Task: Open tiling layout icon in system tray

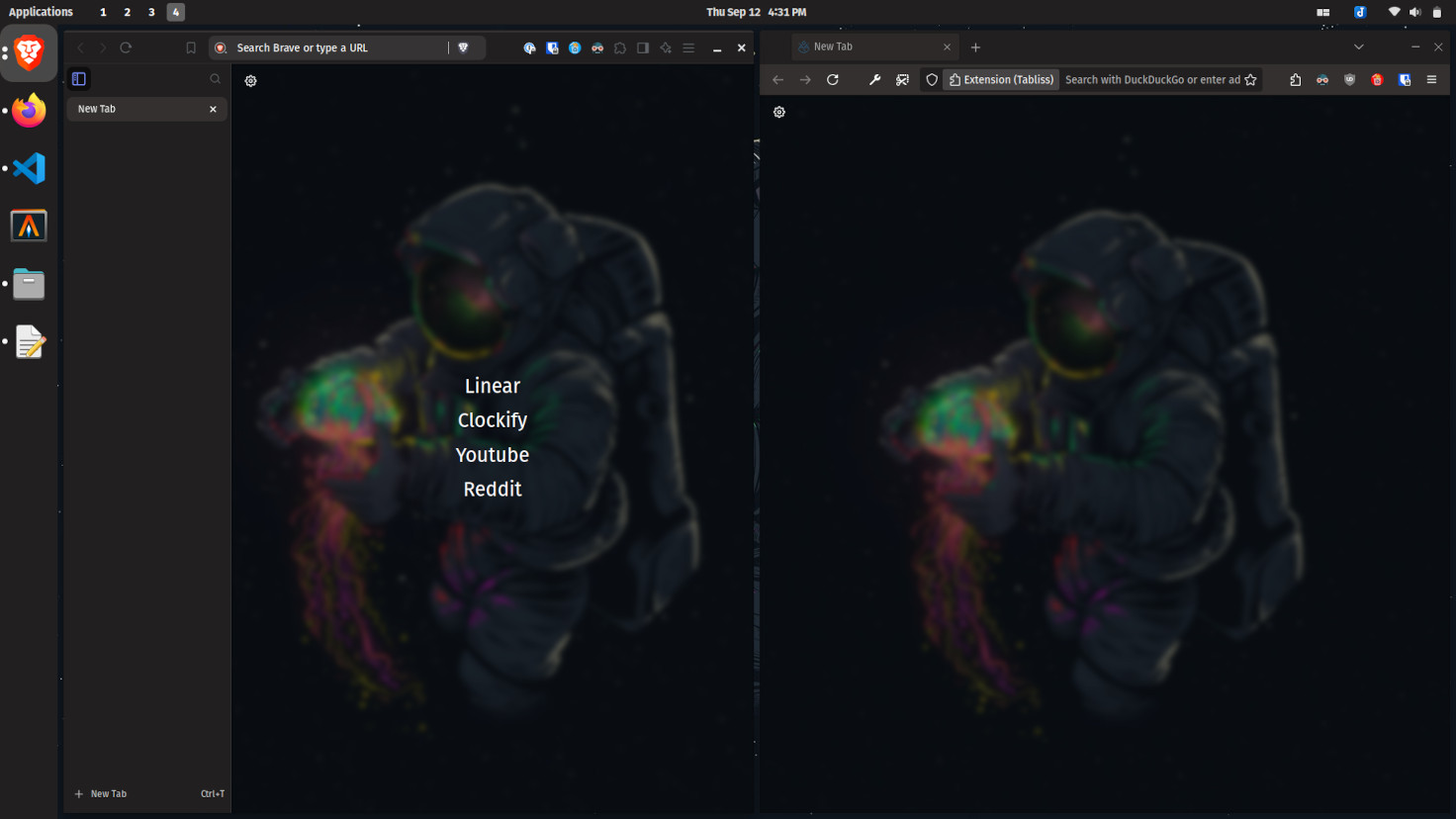Action: coord(1322,12)
